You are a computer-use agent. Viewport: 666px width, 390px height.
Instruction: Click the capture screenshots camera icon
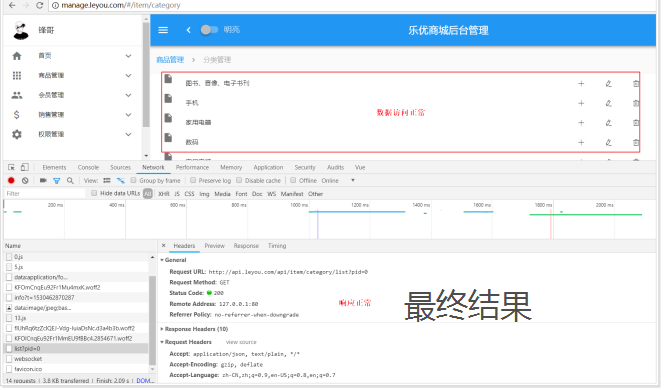click(43, 181)
